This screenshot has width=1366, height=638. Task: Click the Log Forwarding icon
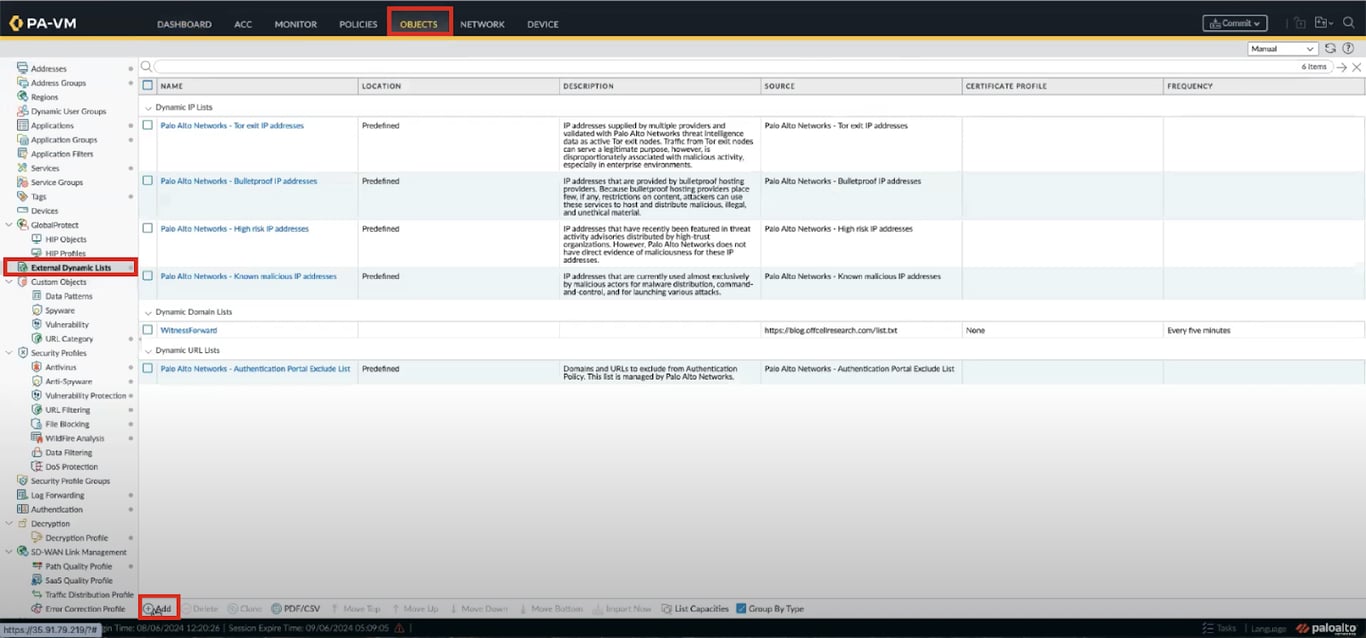point(22,495)
